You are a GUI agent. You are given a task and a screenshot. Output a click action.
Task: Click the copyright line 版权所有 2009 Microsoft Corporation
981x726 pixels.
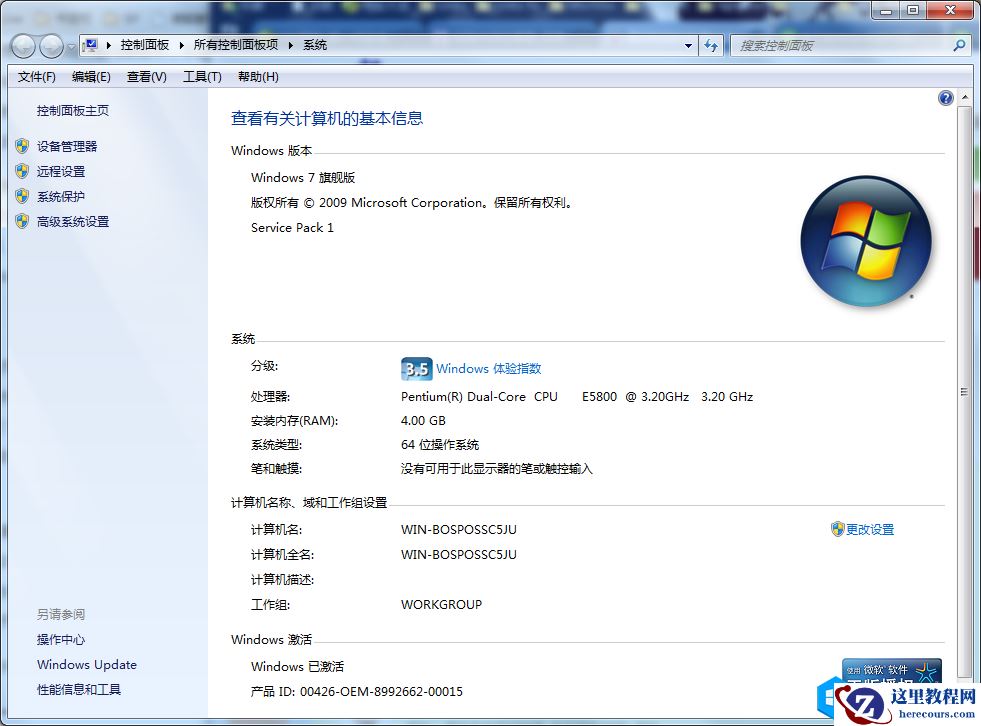tap(411, 203)
